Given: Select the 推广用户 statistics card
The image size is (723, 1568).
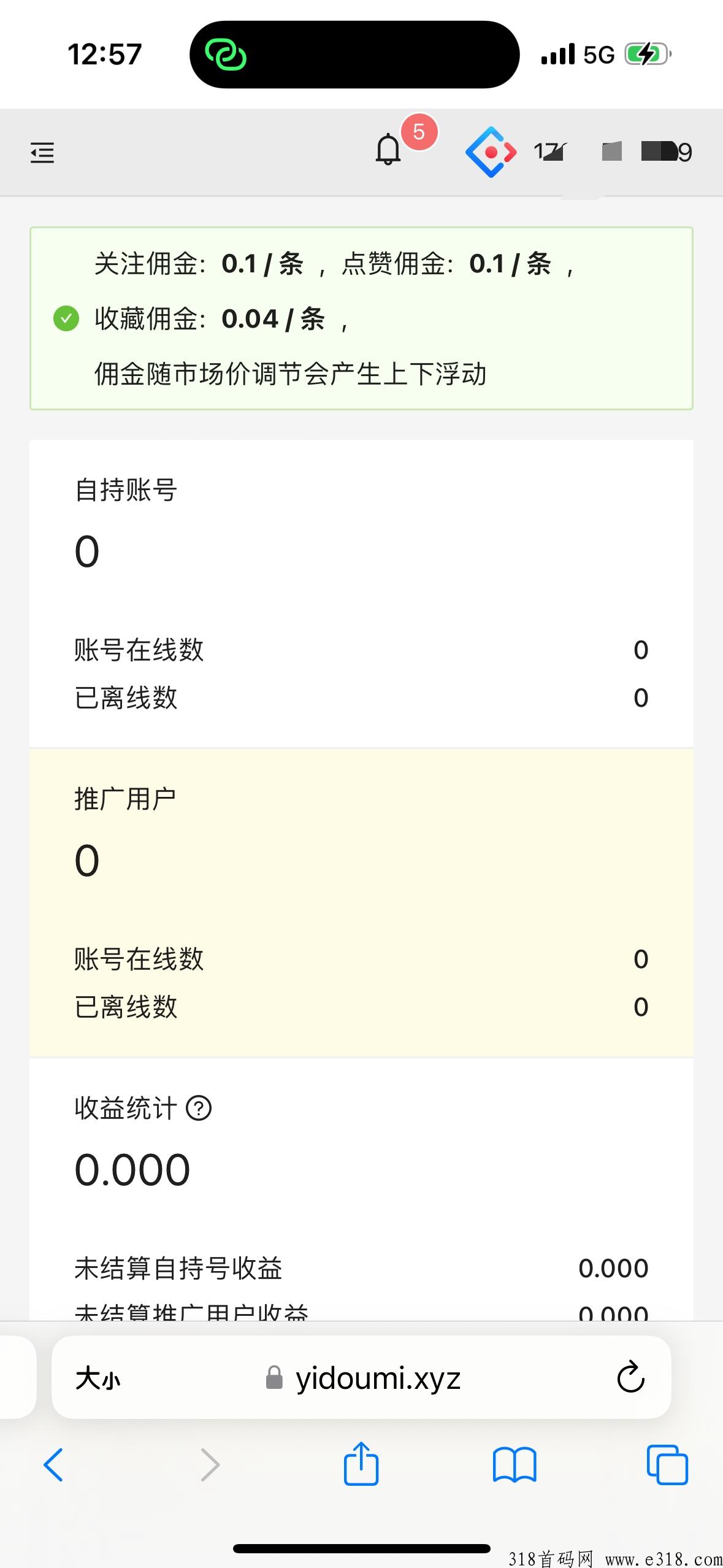Looking at the screenshot, I should pos(361,903).
